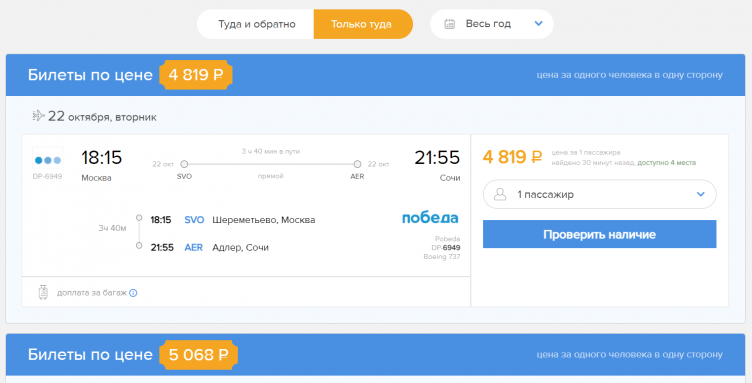This screenshot has height=383, width=752.
Task: Click the доступно 4 места availability text
Action: coord(667,163)
